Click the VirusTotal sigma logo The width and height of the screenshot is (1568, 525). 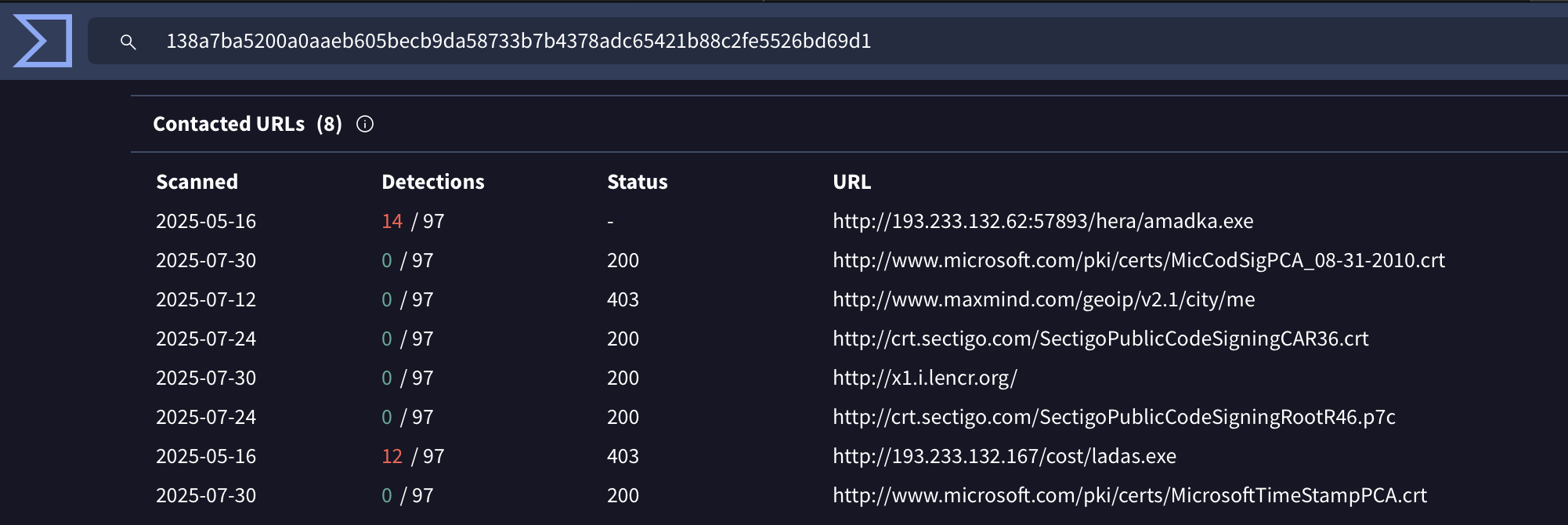tap(42, 41)
